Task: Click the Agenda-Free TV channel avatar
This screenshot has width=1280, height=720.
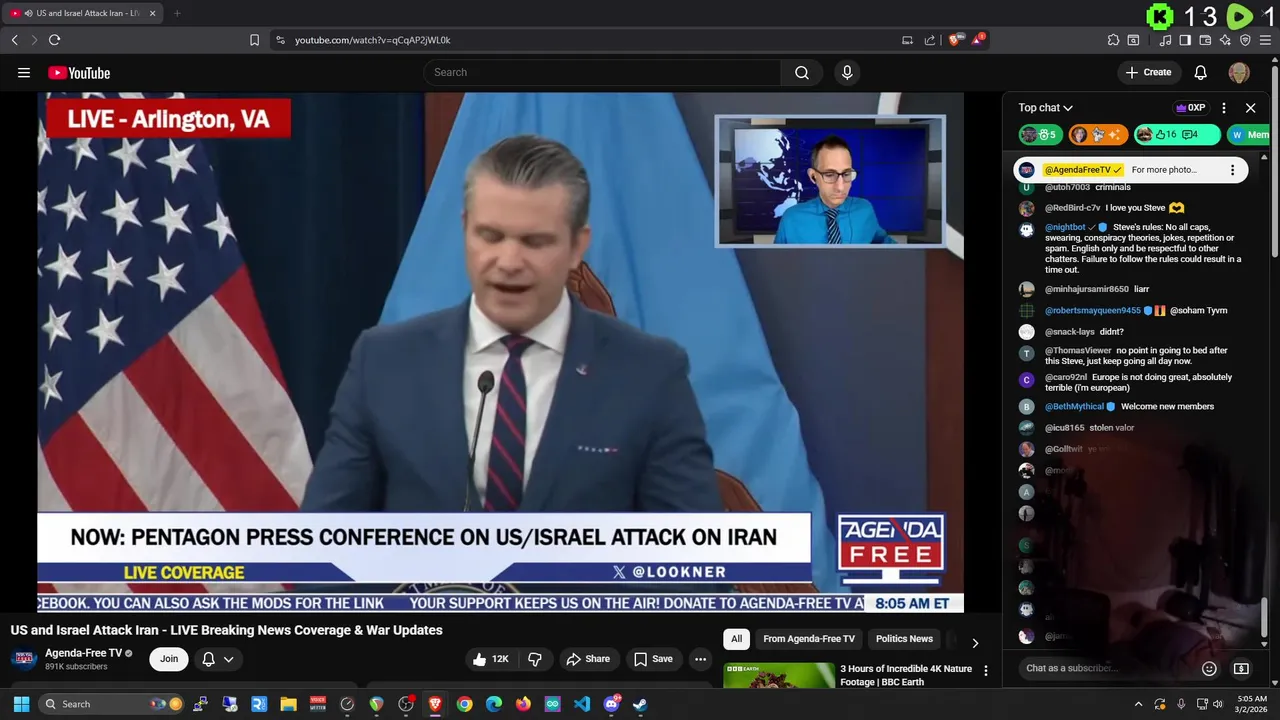Action: [25, 659]
